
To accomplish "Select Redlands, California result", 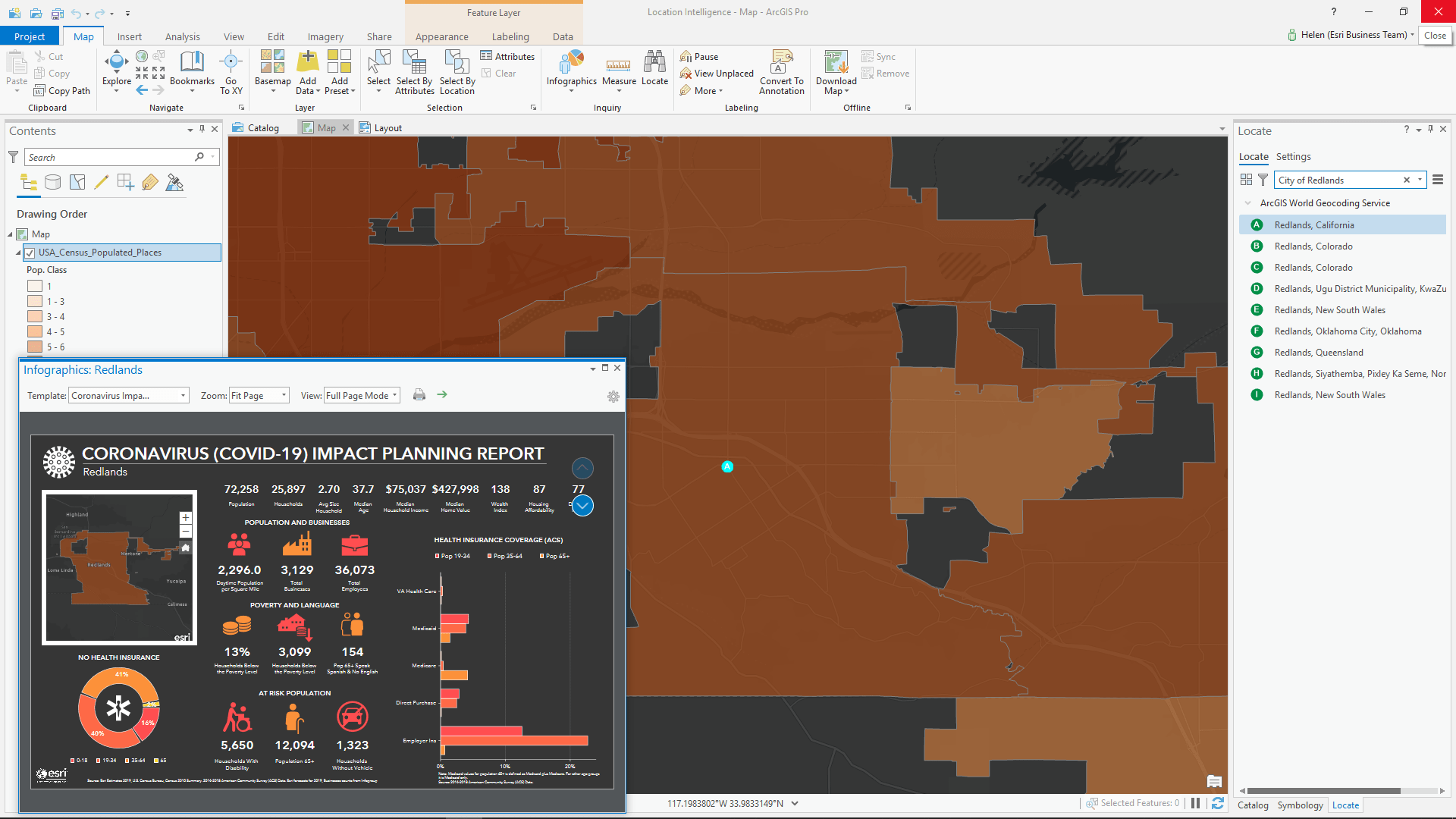I will [1313, 225].
